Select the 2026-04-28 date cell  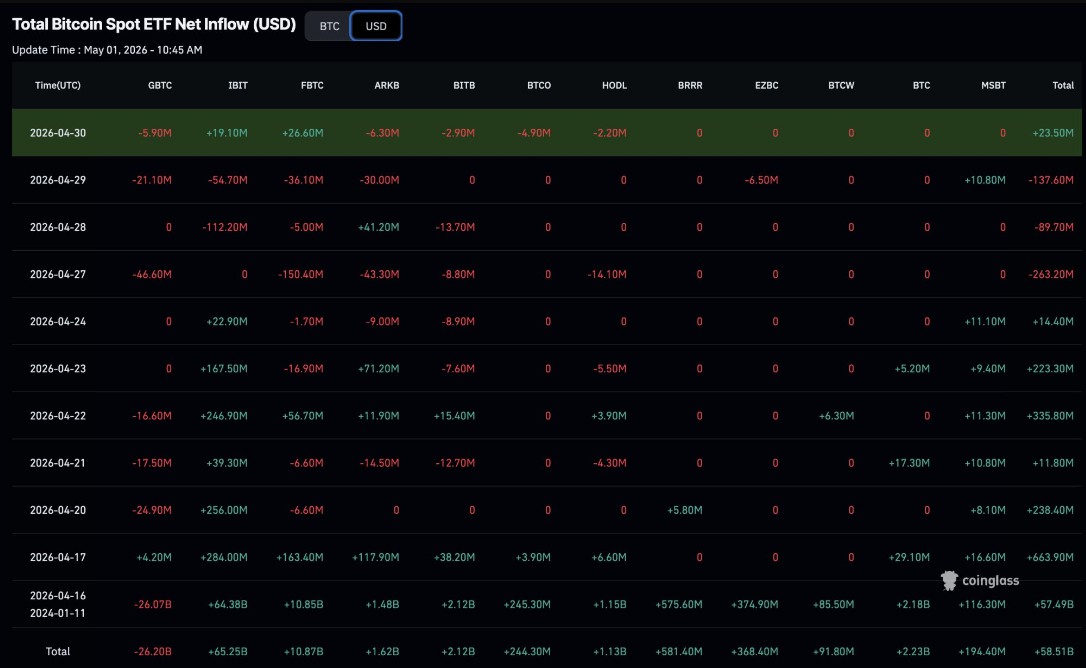(x=58, y=227)
